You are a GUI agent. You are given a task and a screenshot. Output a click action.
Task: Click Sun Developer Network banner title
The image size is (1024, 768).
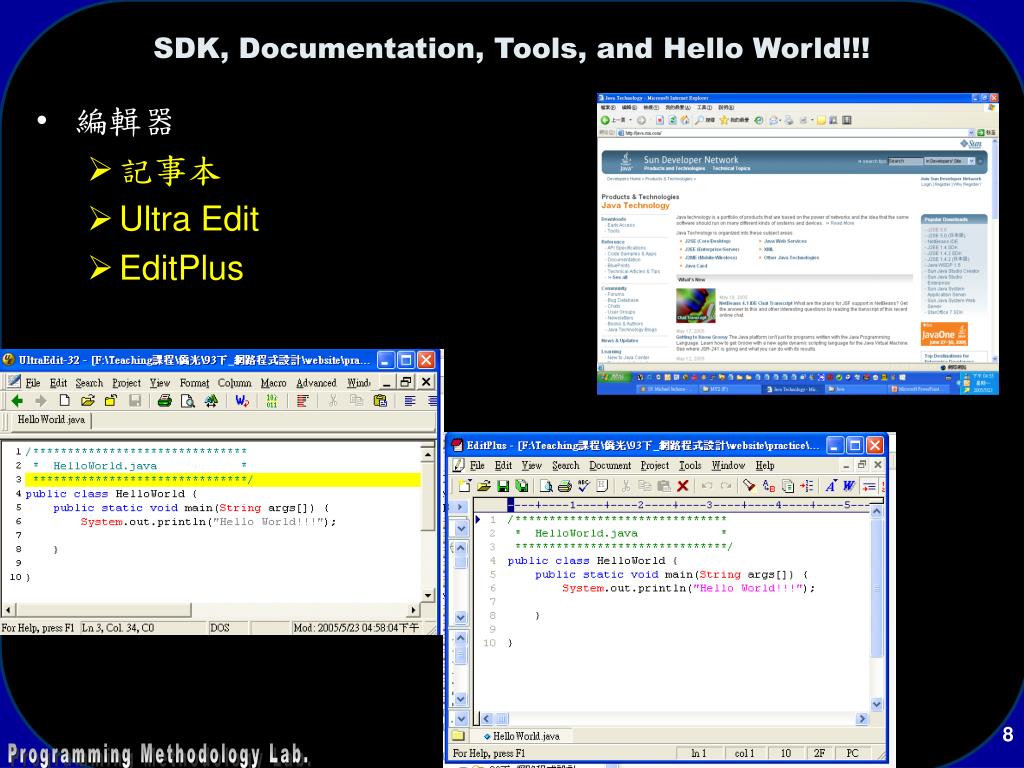pos(690,159)
